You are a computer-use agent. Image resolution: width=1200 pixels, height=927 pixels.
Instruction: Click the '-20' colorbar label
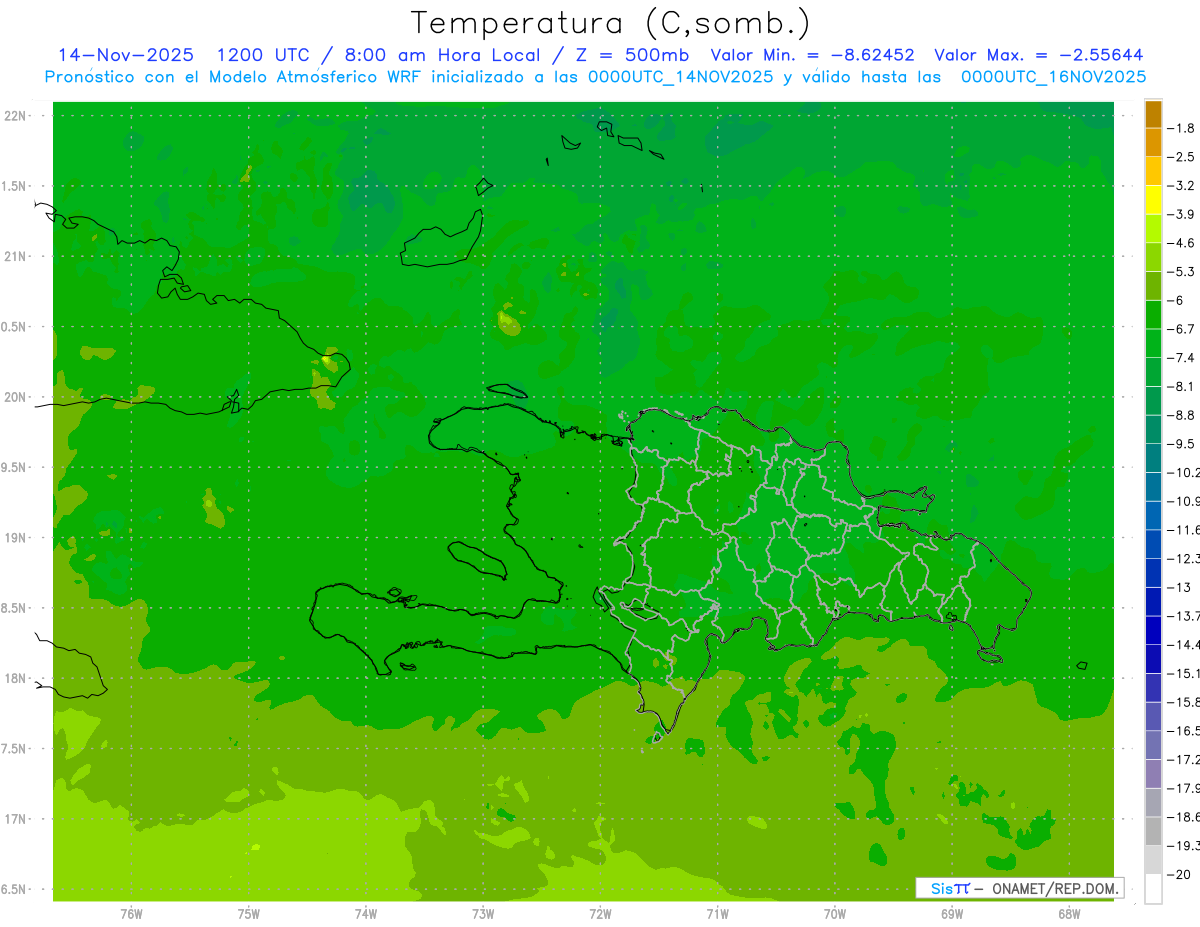tap(1179, 874)
